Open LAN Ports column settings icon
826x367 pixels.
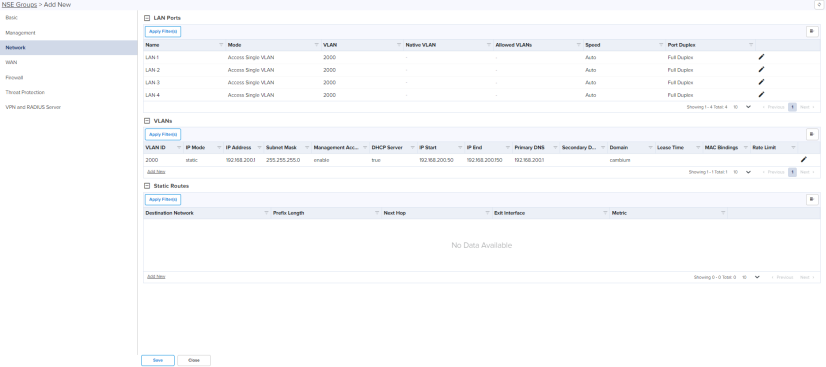click(x=813, y=32)
